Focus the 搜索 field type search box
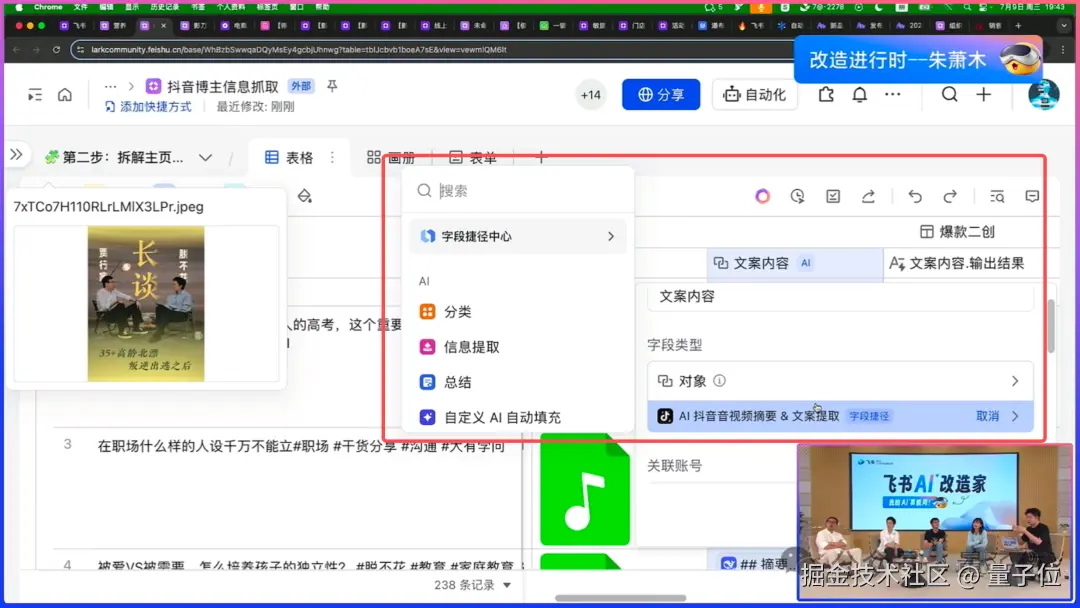Viewport: 1080px width, 608px height. (518, 191)
